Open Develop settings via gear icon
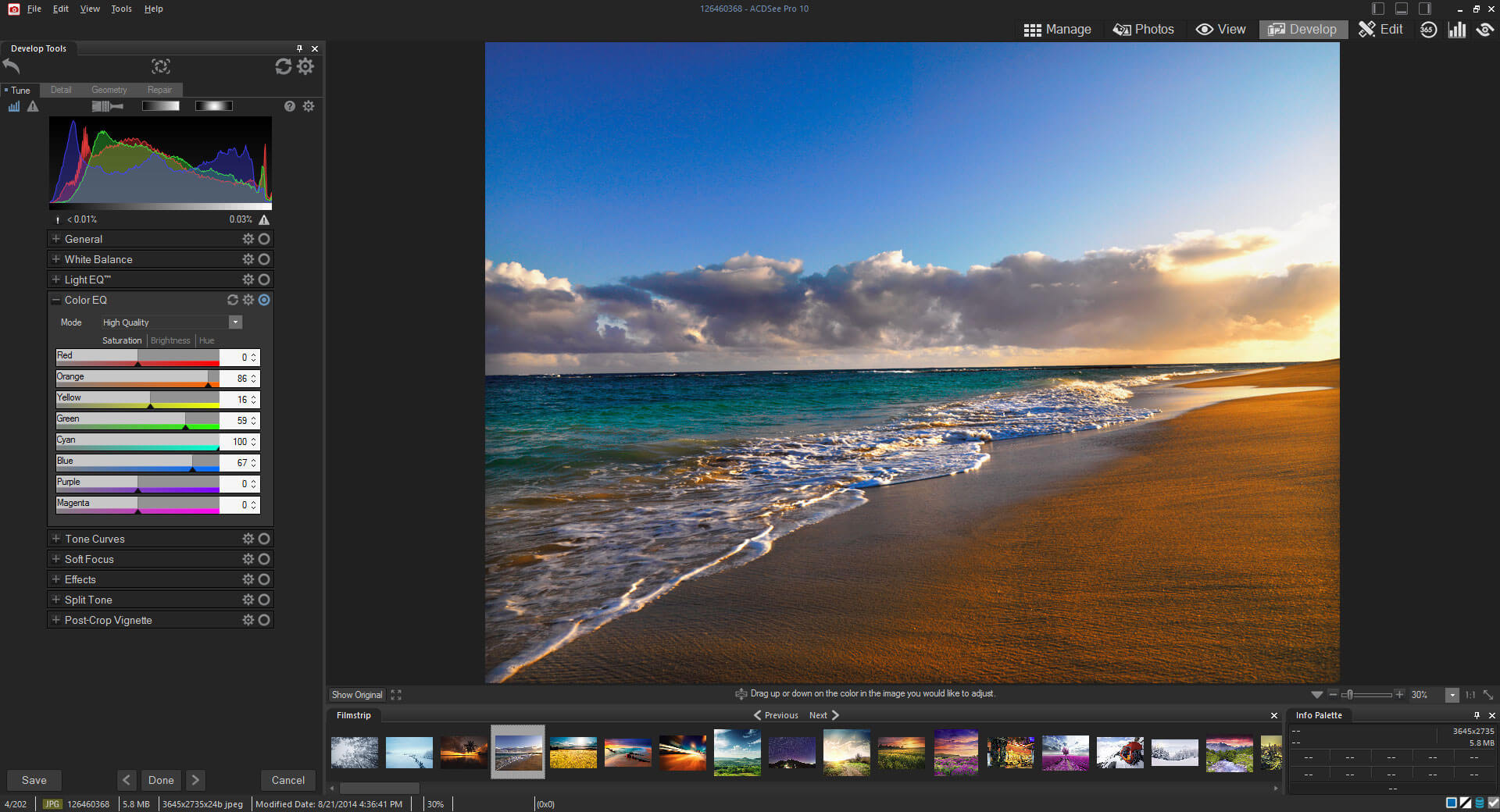 point(305,67)
